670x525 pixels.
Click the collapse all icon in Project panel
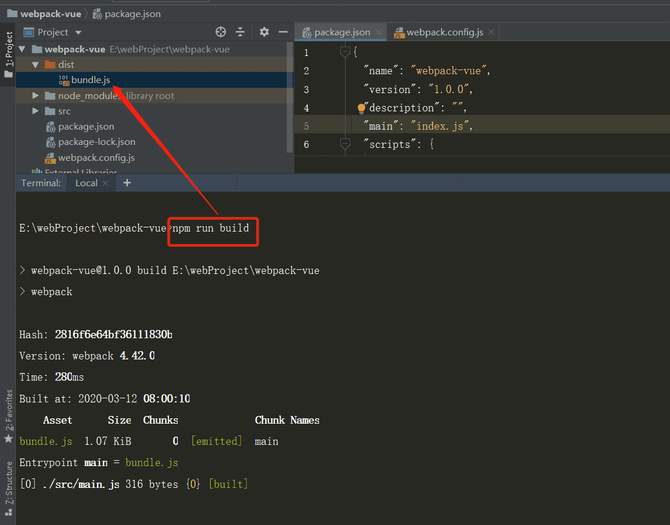click(240, 32)
